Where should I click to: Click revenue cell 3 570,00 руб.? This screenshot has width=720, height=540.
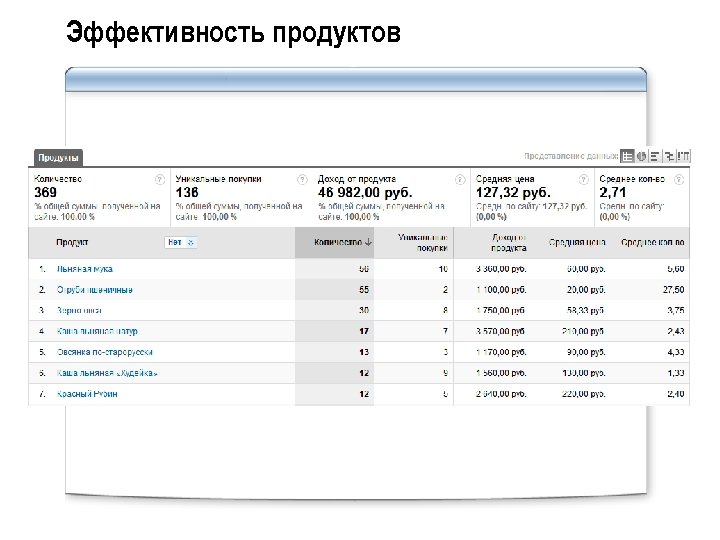coord(501,331)
